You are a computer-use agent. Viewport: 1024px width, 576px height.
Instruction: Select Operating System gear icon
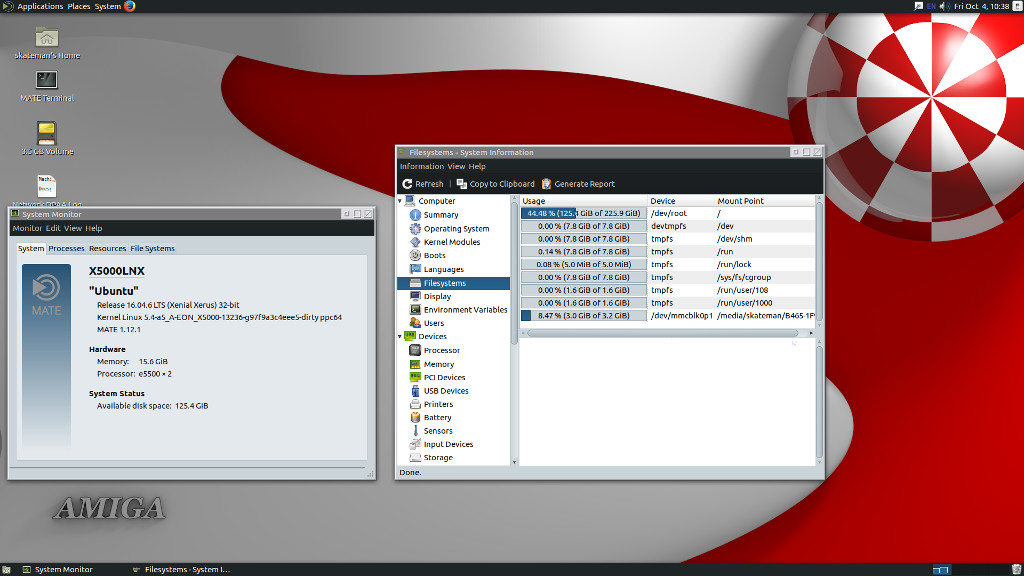coord(415,229)
